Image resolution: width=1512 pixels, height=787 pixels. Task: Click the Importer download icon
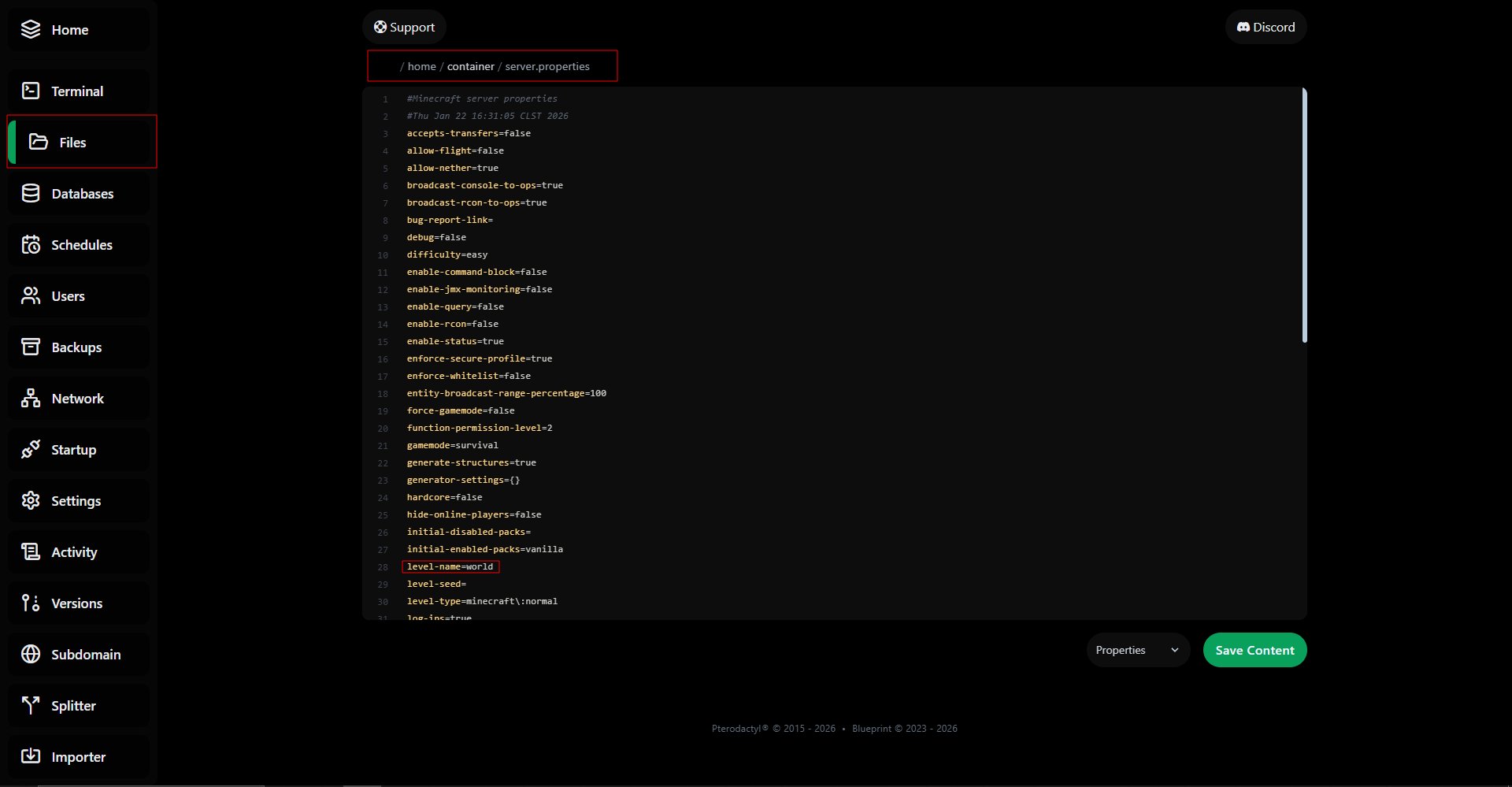pos(31,756)
